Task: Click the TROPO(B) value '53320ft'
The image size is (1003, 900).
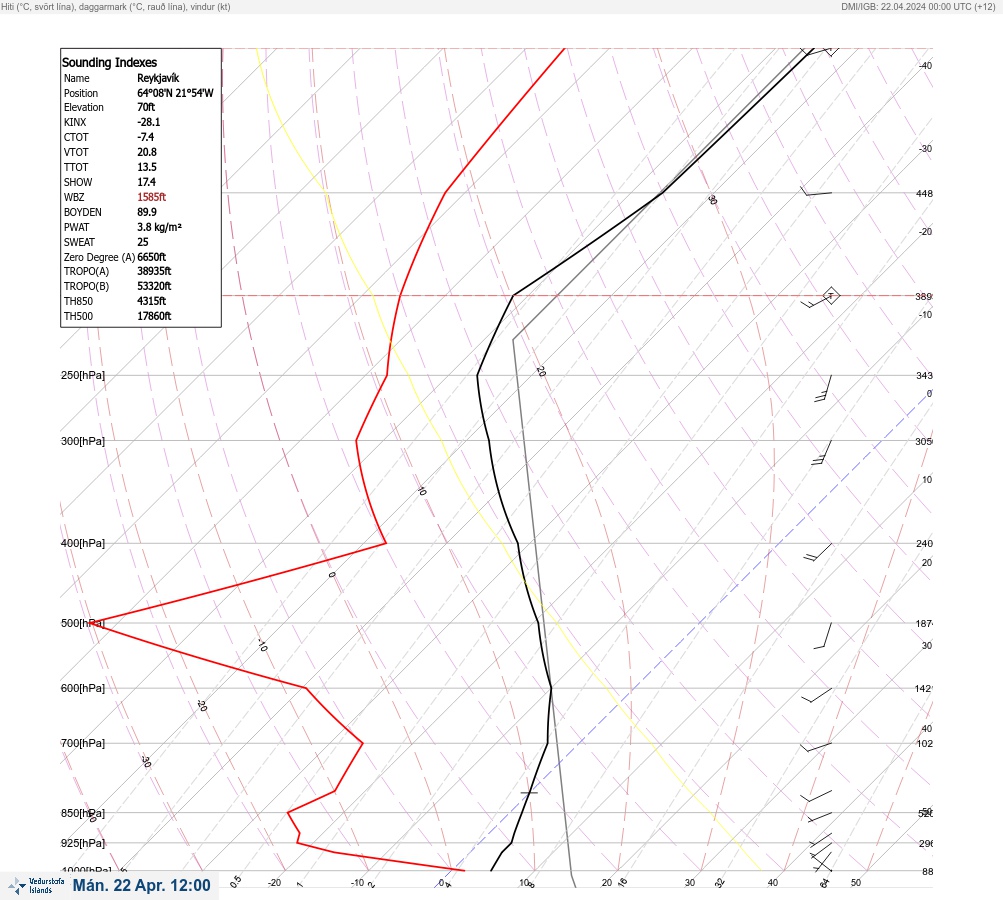Action: click(x=154, y=286)
